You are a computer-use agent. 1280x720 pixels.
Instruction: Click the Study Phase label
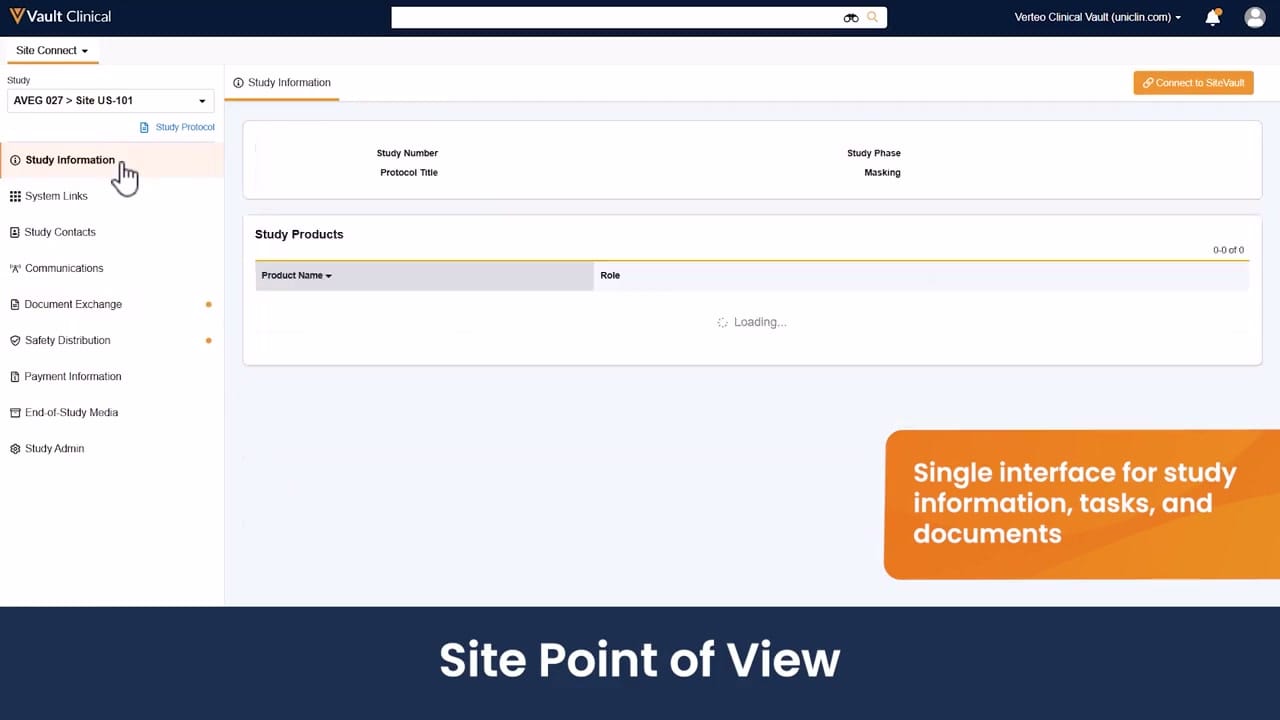click(x=874, y=153)
